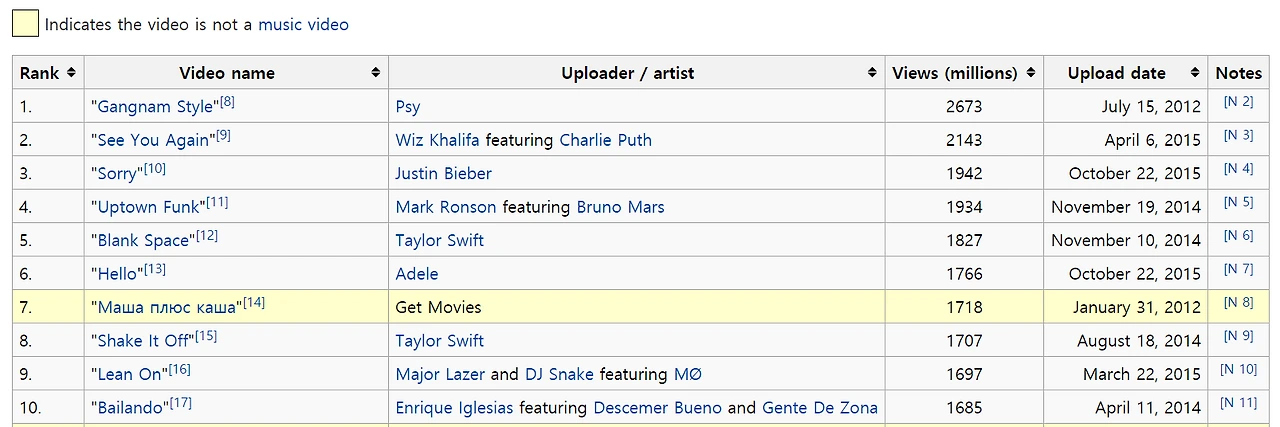Open note [N 2] for Gangnam Style

click(x=1238, y=102)
